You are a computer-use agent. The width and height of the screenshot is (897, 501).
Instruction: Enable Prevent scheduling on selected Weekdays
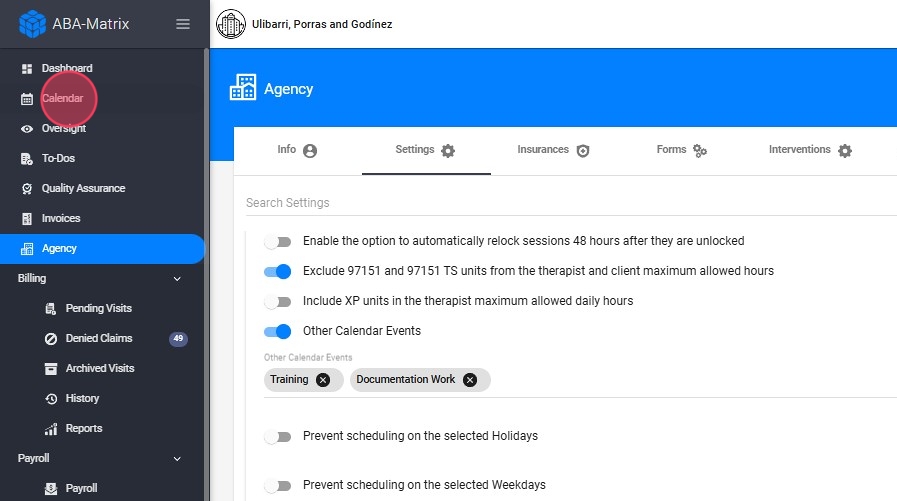pos(277,486)
